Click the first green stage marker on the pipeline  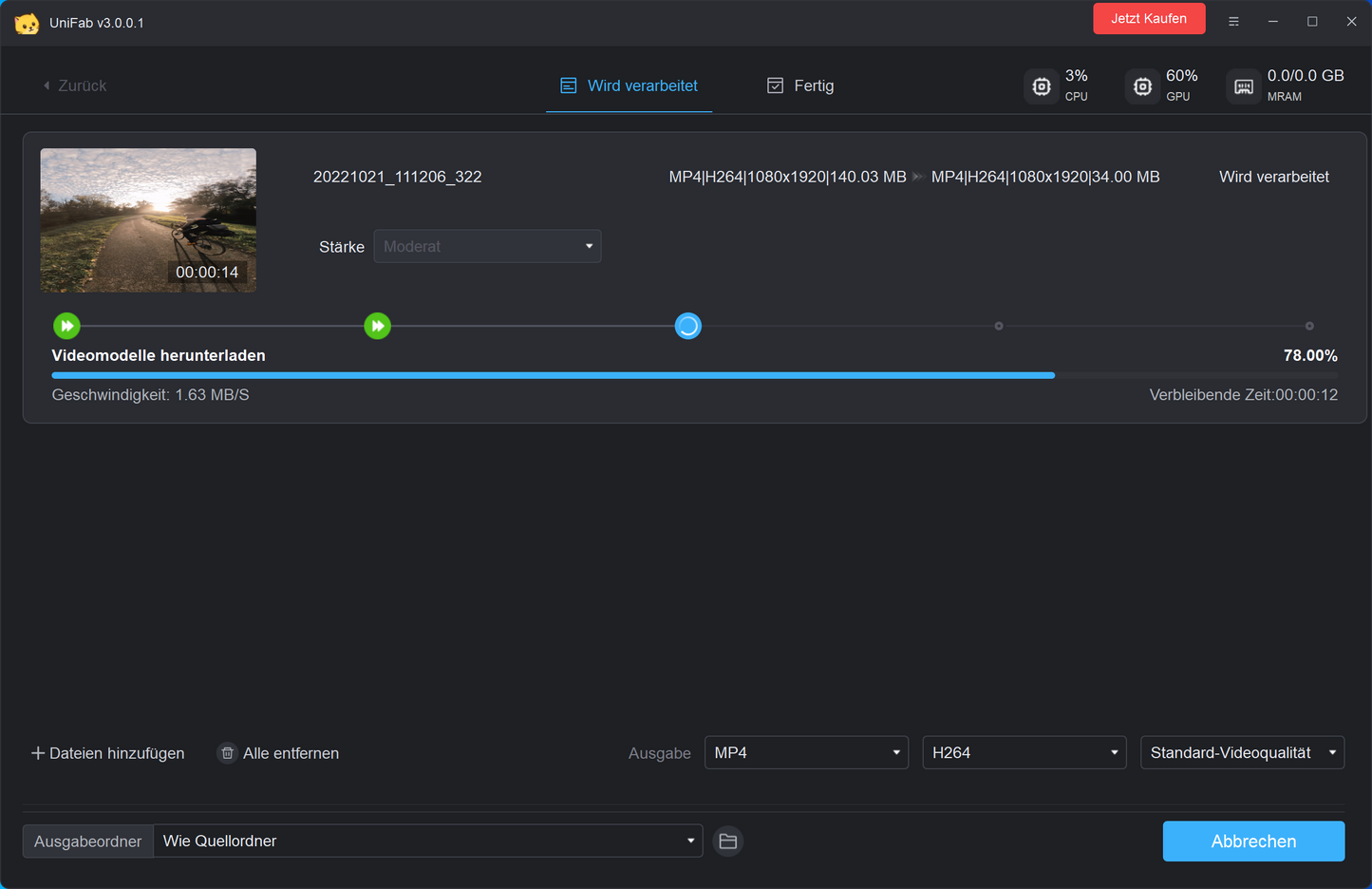tap(66, 326)
